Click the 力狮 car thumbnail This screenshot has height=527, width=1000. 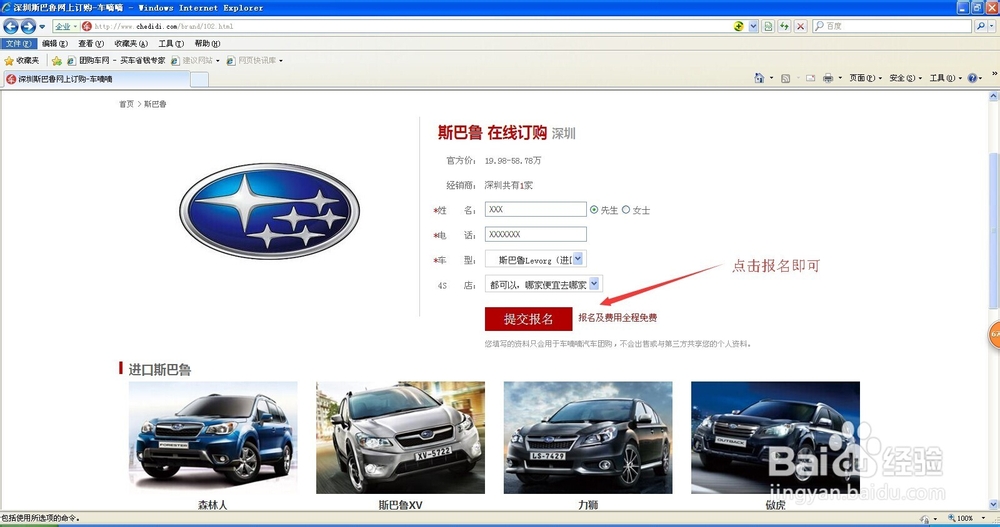pos(588,437)
